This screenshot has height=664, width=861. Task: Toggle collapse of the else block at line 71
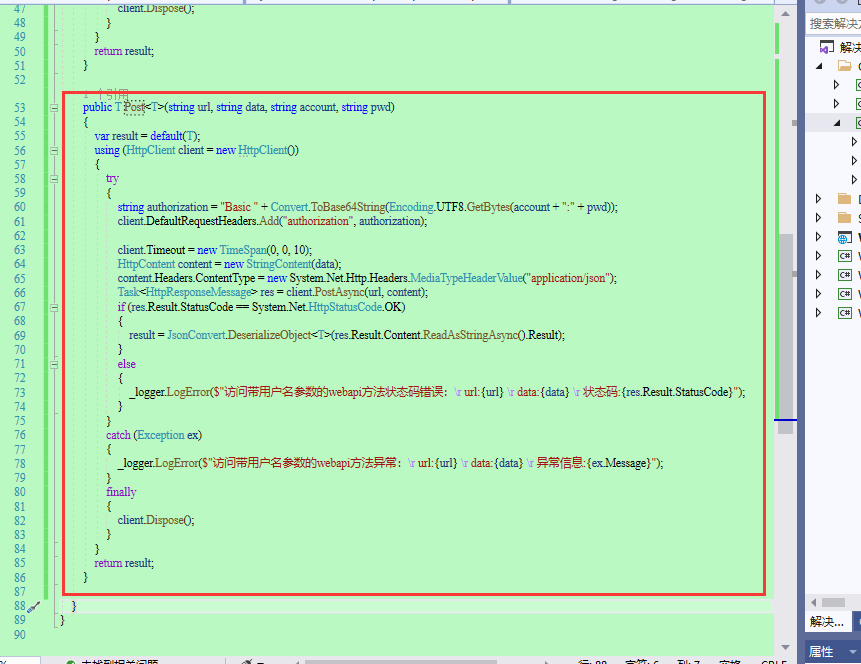(x=52, y=363)
